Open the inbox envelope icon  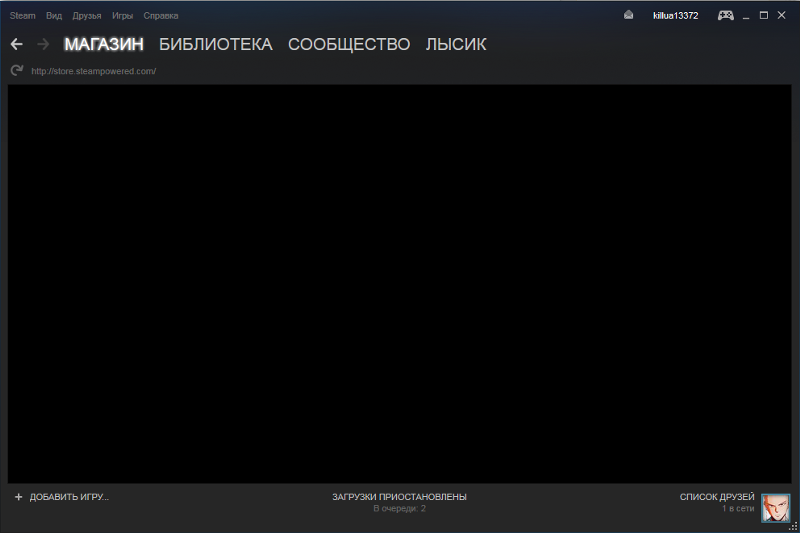pos(629,15)
